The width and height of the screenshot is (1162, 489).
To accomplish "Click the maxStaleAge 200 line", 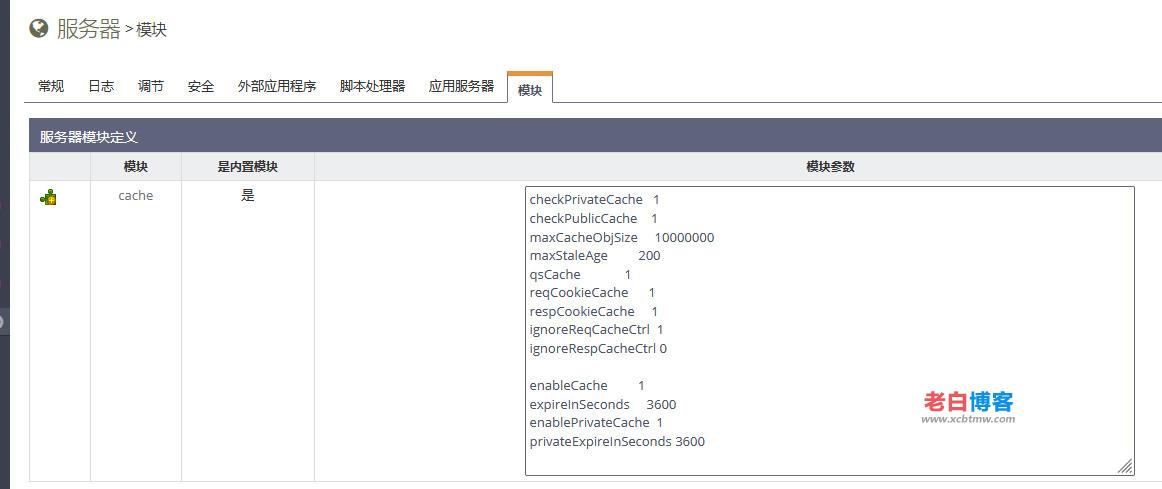I will (595, 256).
